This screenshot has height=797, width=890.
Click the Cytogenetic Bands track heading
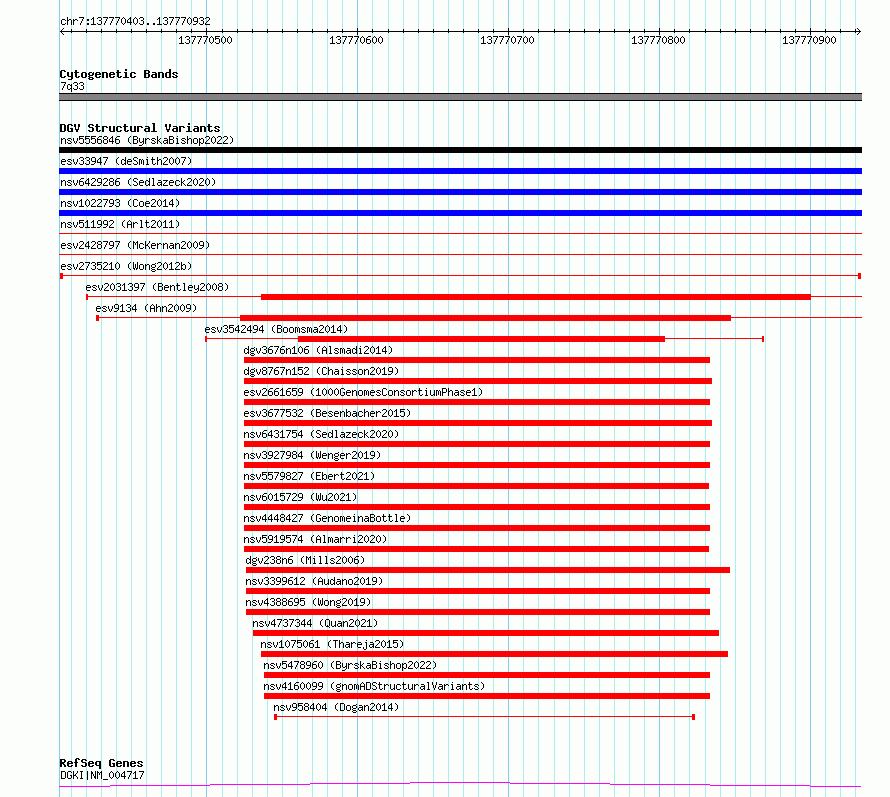119,74
